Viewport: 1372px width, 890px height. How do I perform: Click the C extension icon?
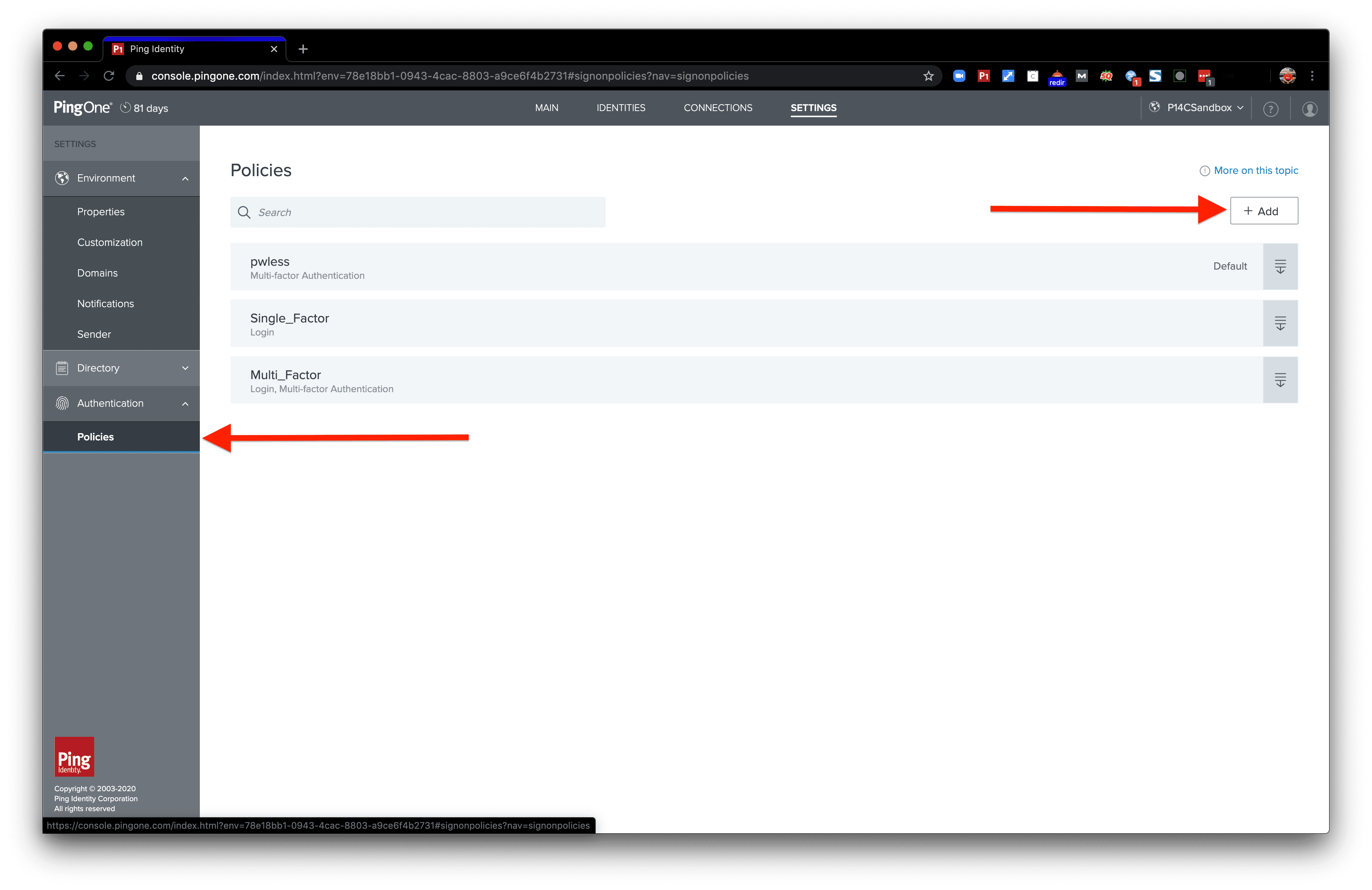point(1032,75)
